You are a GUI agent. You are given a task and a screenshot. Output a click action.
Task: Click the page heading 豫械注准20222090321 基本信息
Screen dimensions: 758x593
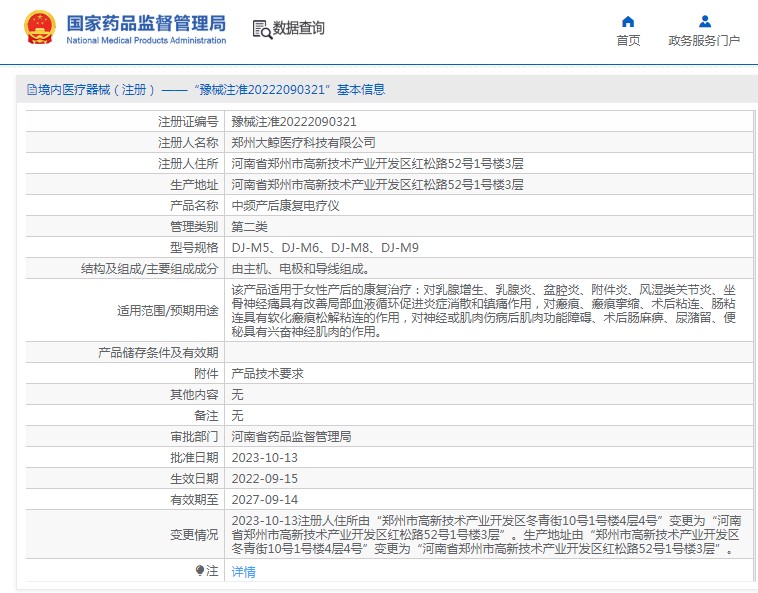[x=289, y=89]
